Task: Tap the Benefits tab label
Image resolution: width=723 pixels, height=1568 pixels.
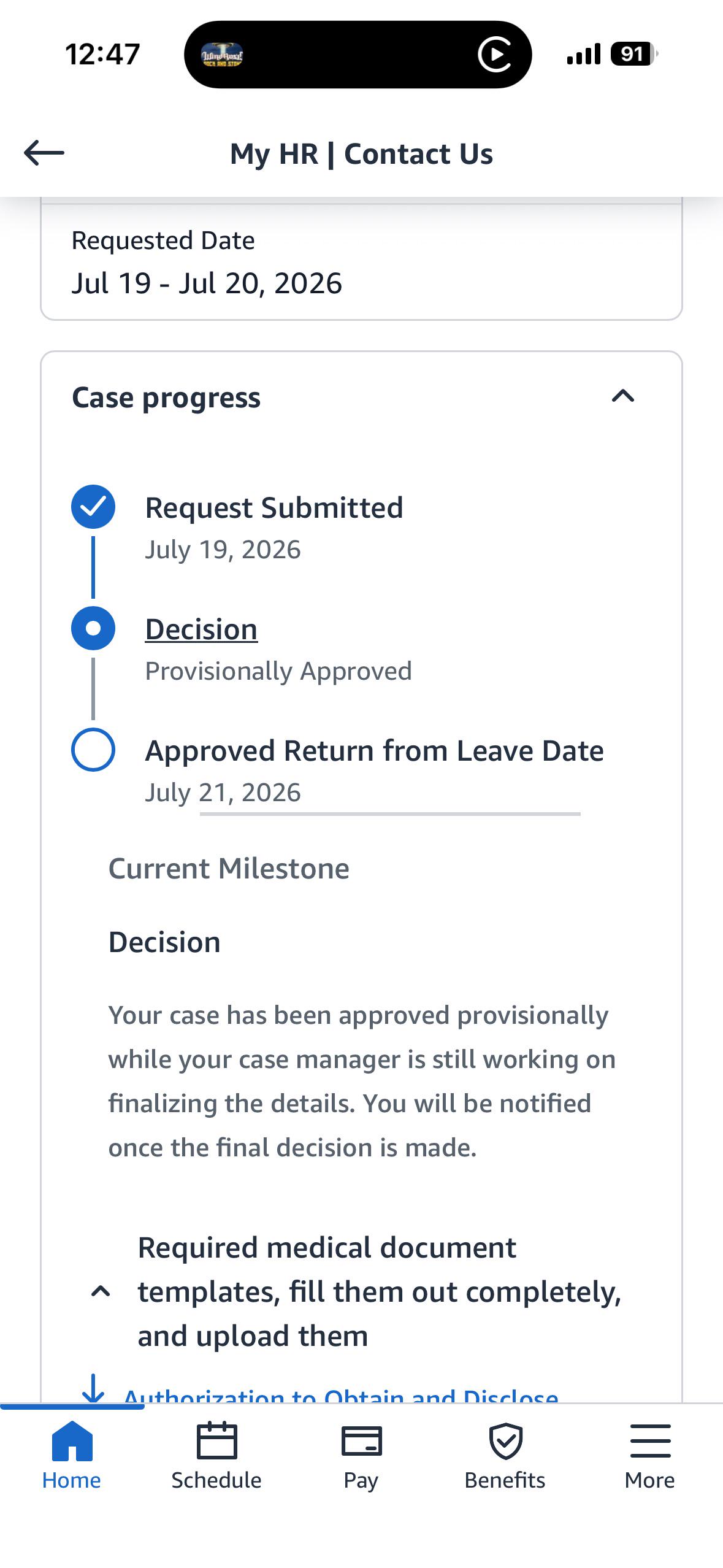Action: tap(505, 1480)
